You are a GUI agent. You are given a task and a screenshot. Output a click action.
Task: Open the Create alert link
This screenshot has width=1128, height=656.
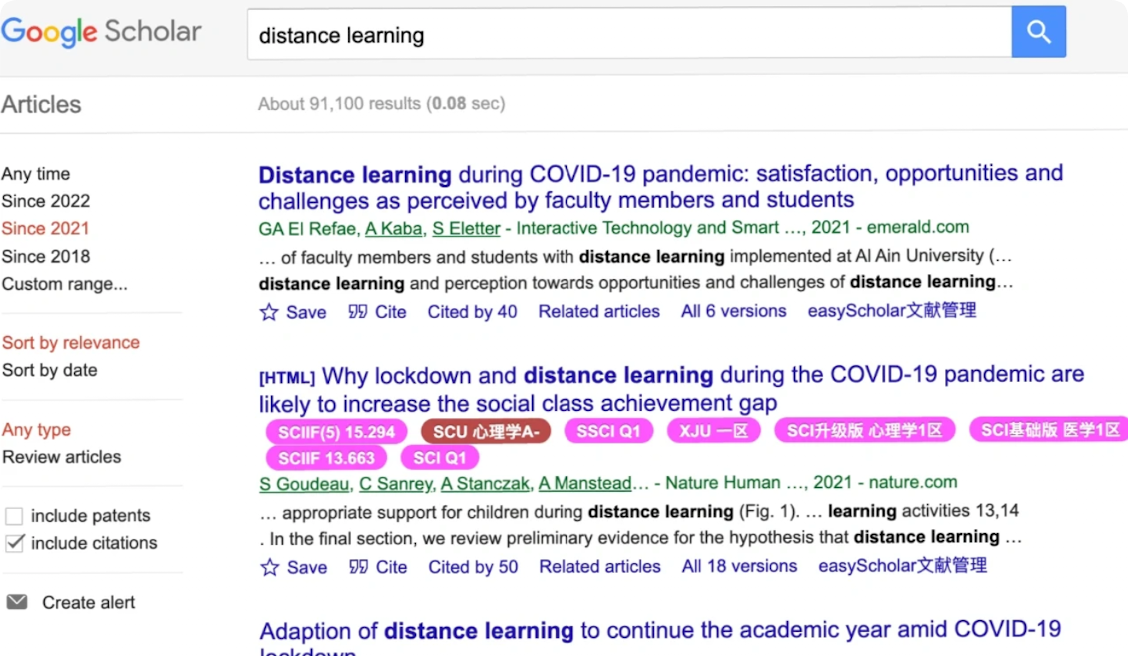pos(88,603)
